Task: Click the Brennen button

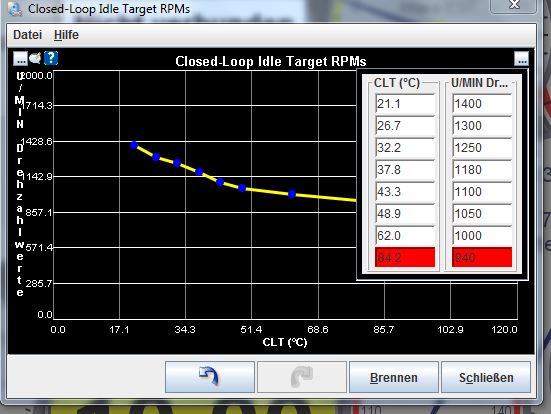Action: coord(394,377)
